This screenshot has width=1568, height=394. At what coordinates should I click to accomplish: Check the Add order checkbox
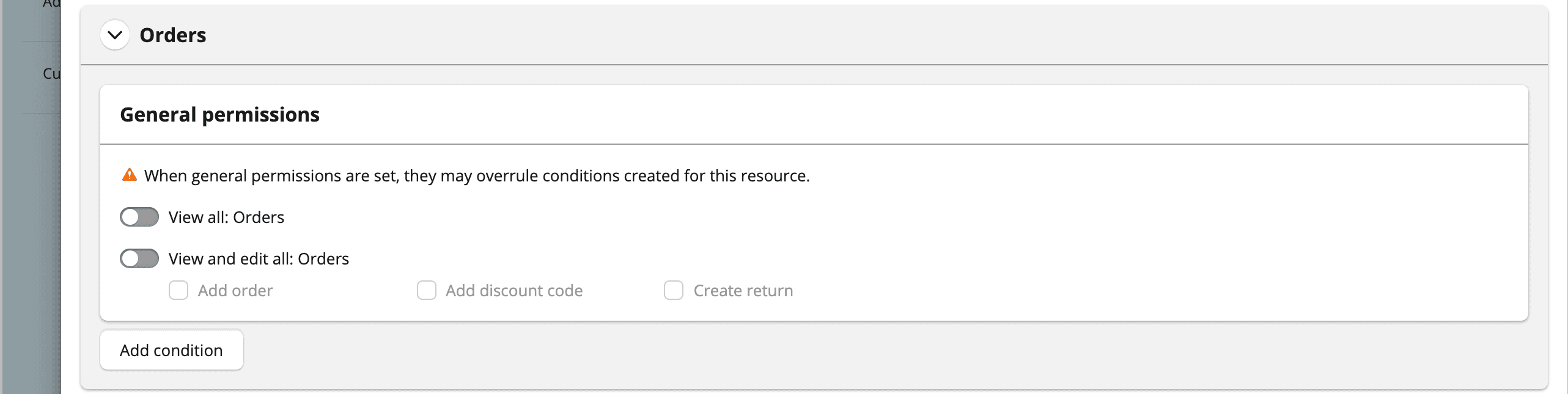[x=179, y=291]
